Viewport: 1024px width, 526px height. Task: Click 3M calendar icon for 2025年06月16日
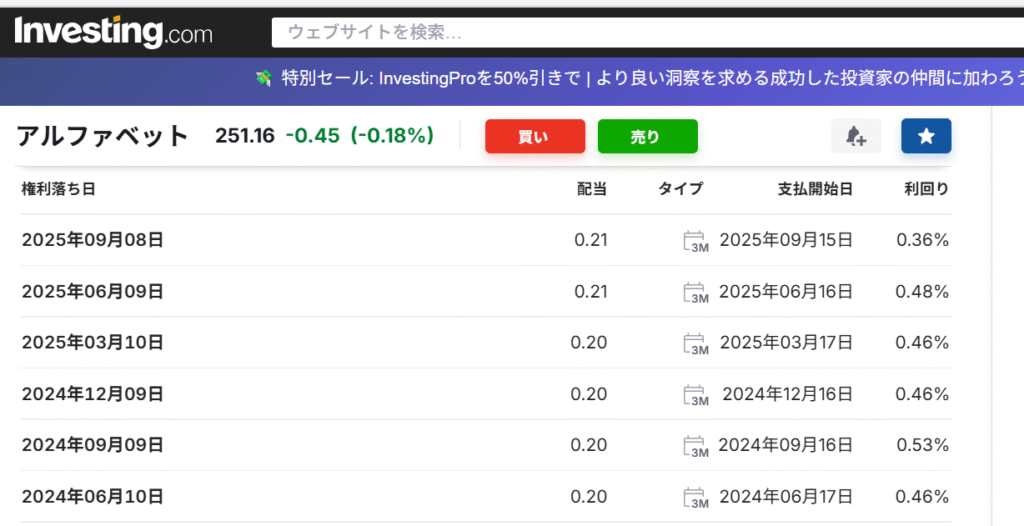pos(696,293)
